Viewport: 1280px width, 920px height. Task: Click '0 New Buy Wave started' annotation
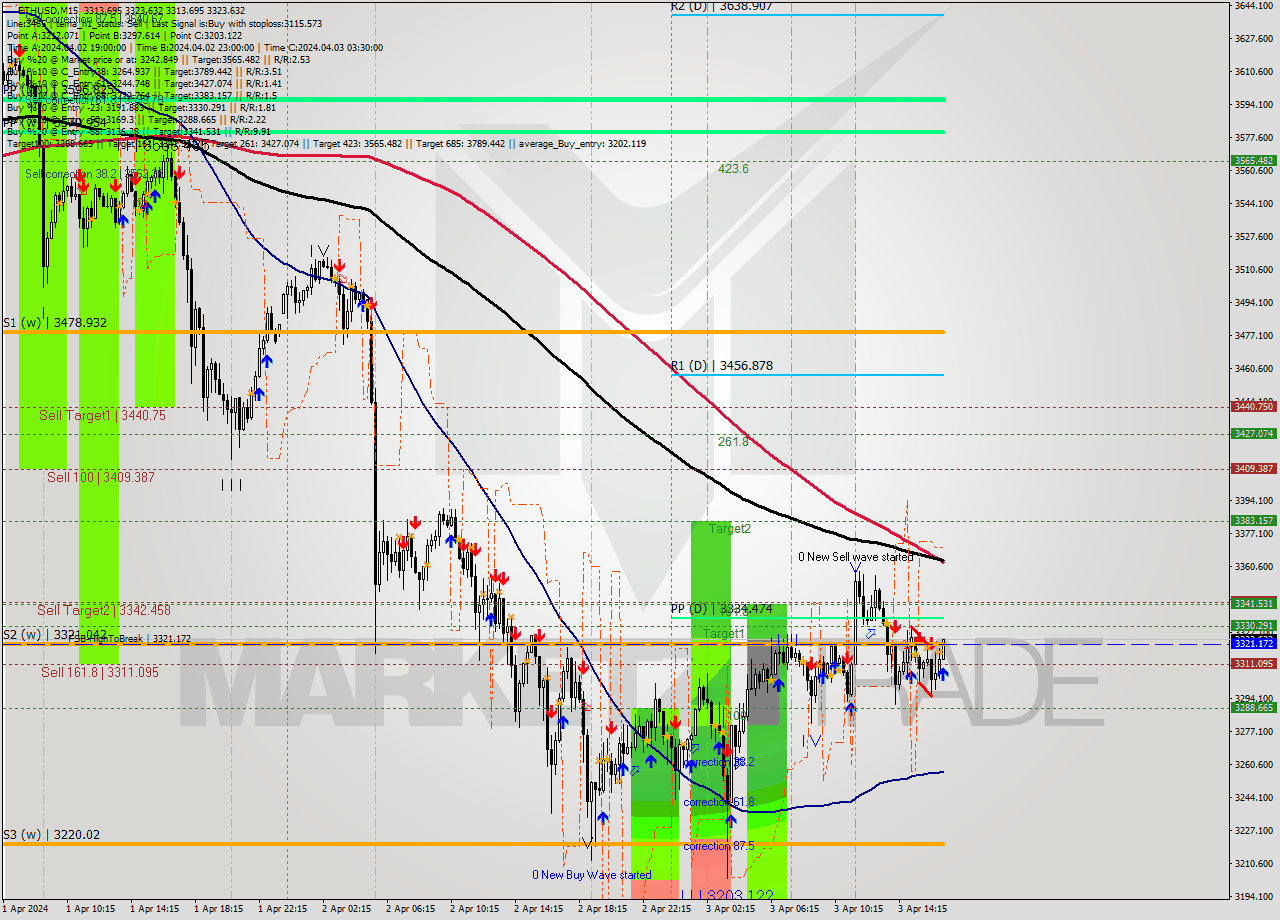coord(592,875)
